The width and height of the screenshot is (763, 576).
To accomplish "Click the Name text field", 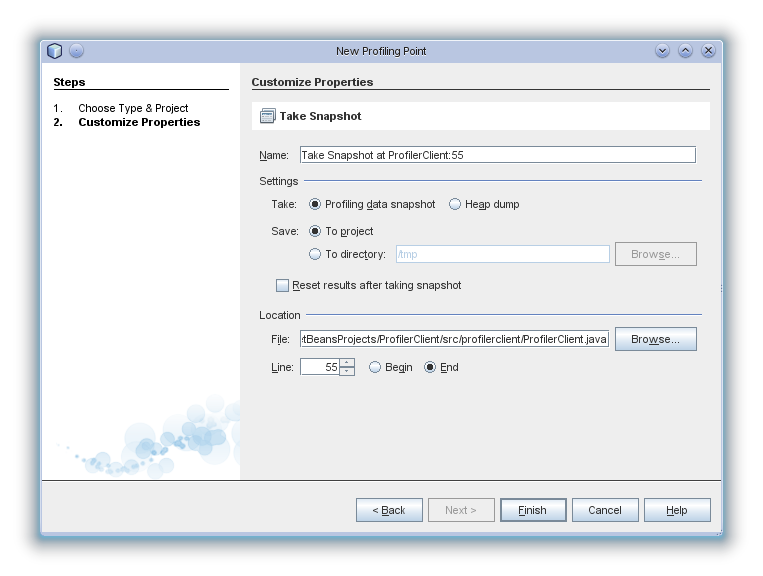I will (498, 155).
